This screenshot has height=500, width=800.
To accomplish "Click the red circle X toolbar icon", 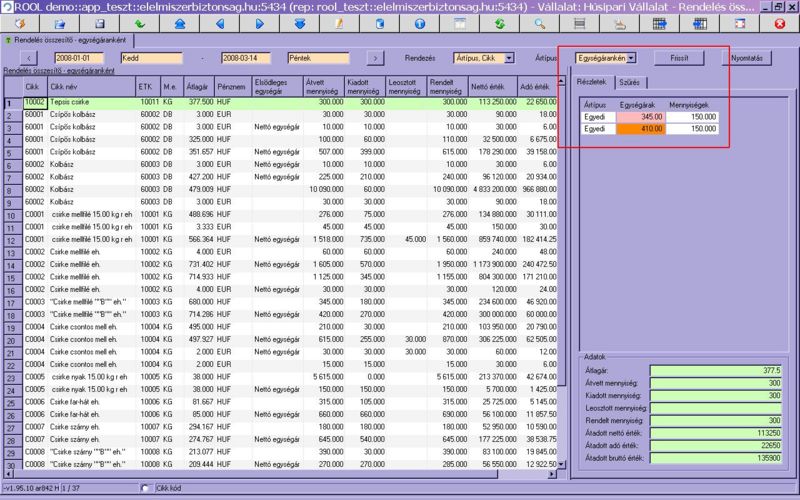I will coord(778,23).
